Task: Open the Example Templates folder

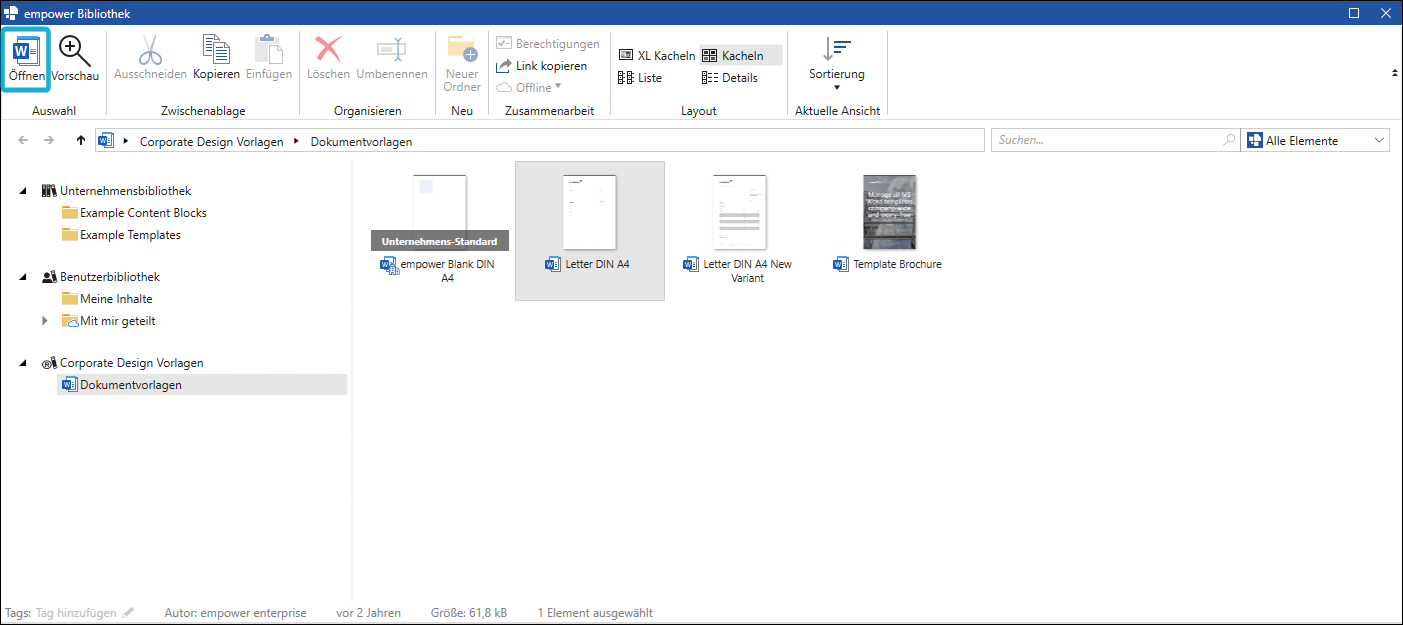Action: point(130,235)
